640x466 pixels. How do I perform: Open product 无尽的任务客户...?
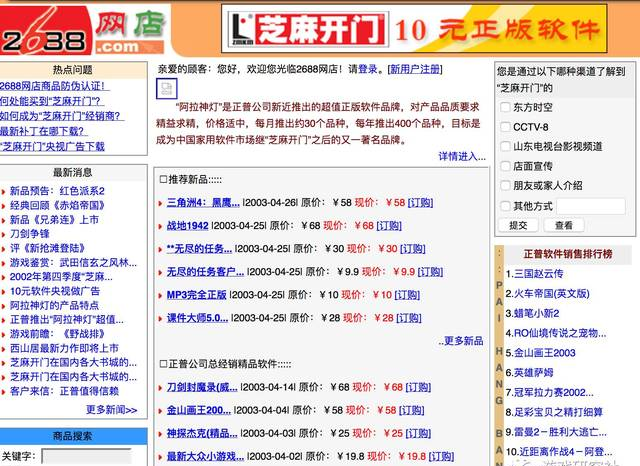click(x=205, y=272)
